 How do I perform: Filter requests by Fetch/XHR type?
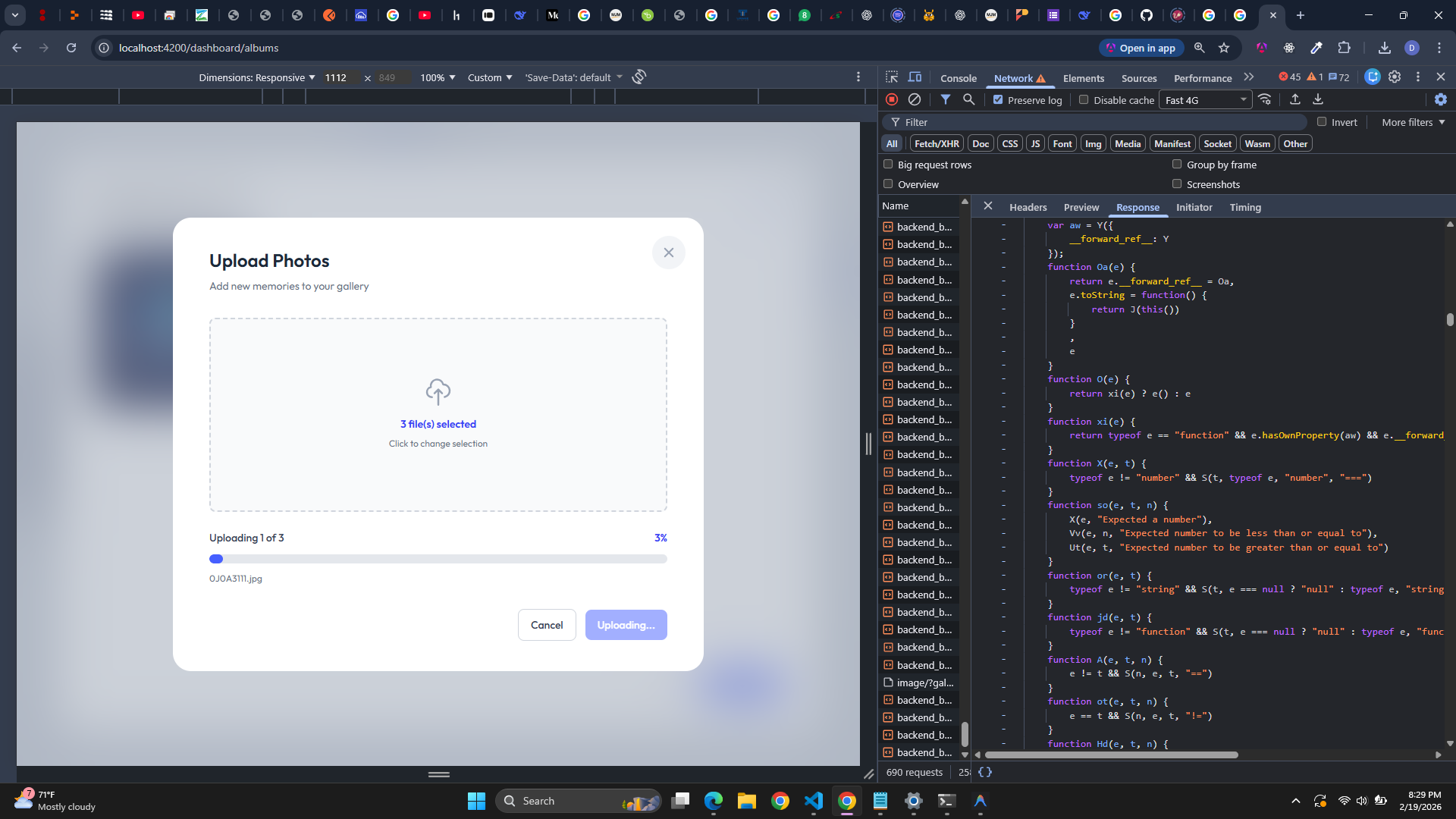click(x=937, y=143)
